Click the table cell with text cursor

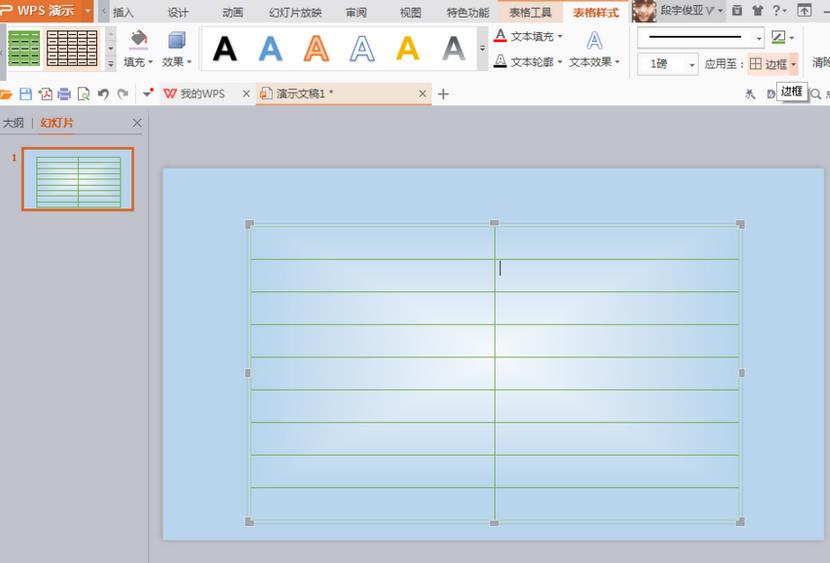[x=617, y=275]
